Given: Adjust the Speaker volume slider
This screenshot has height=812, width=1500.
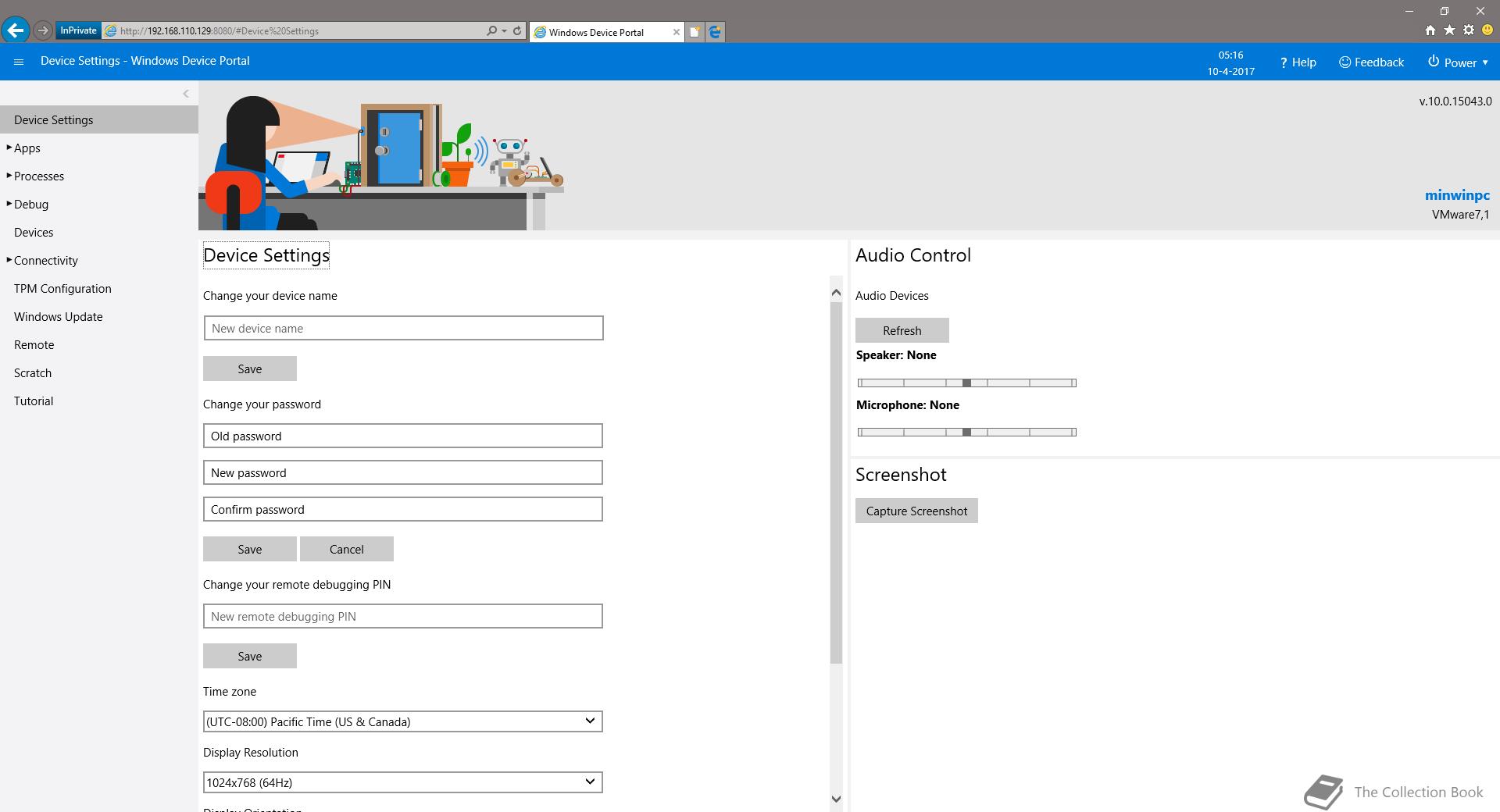Looking at the screenshot, I should (967, 383).
